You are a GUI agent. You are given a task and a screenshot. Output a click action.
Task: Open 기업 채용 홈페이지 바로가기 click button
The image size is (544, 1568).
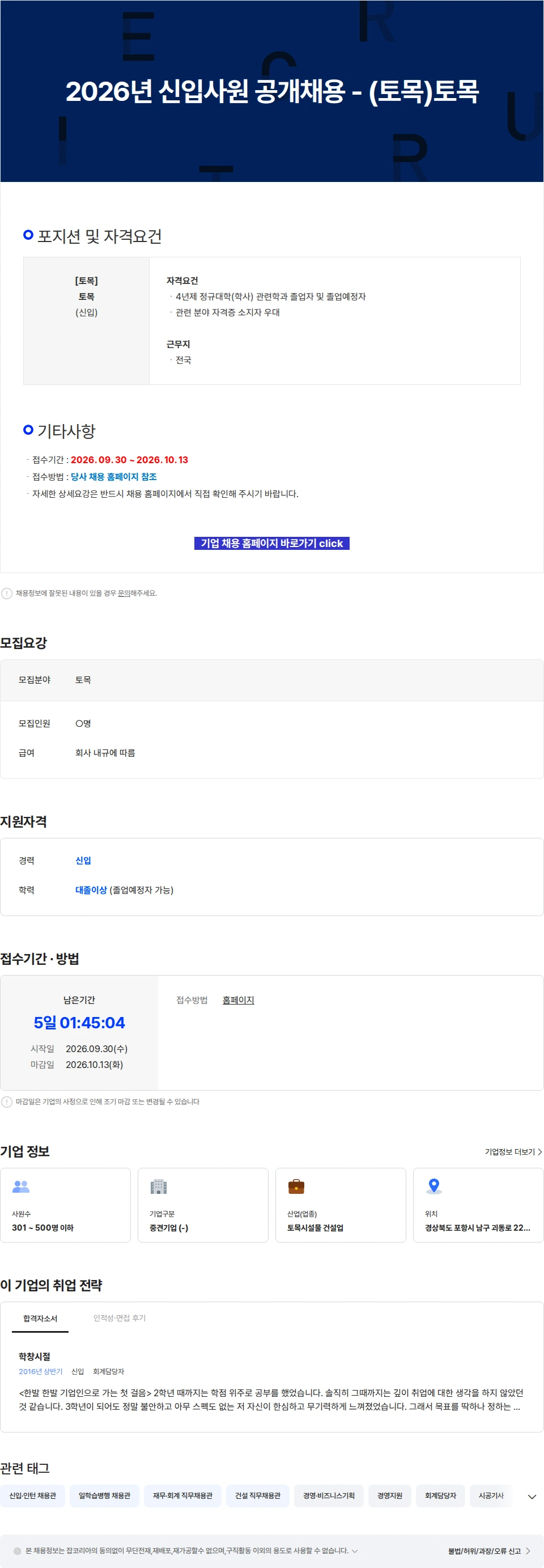pos(271,543)
